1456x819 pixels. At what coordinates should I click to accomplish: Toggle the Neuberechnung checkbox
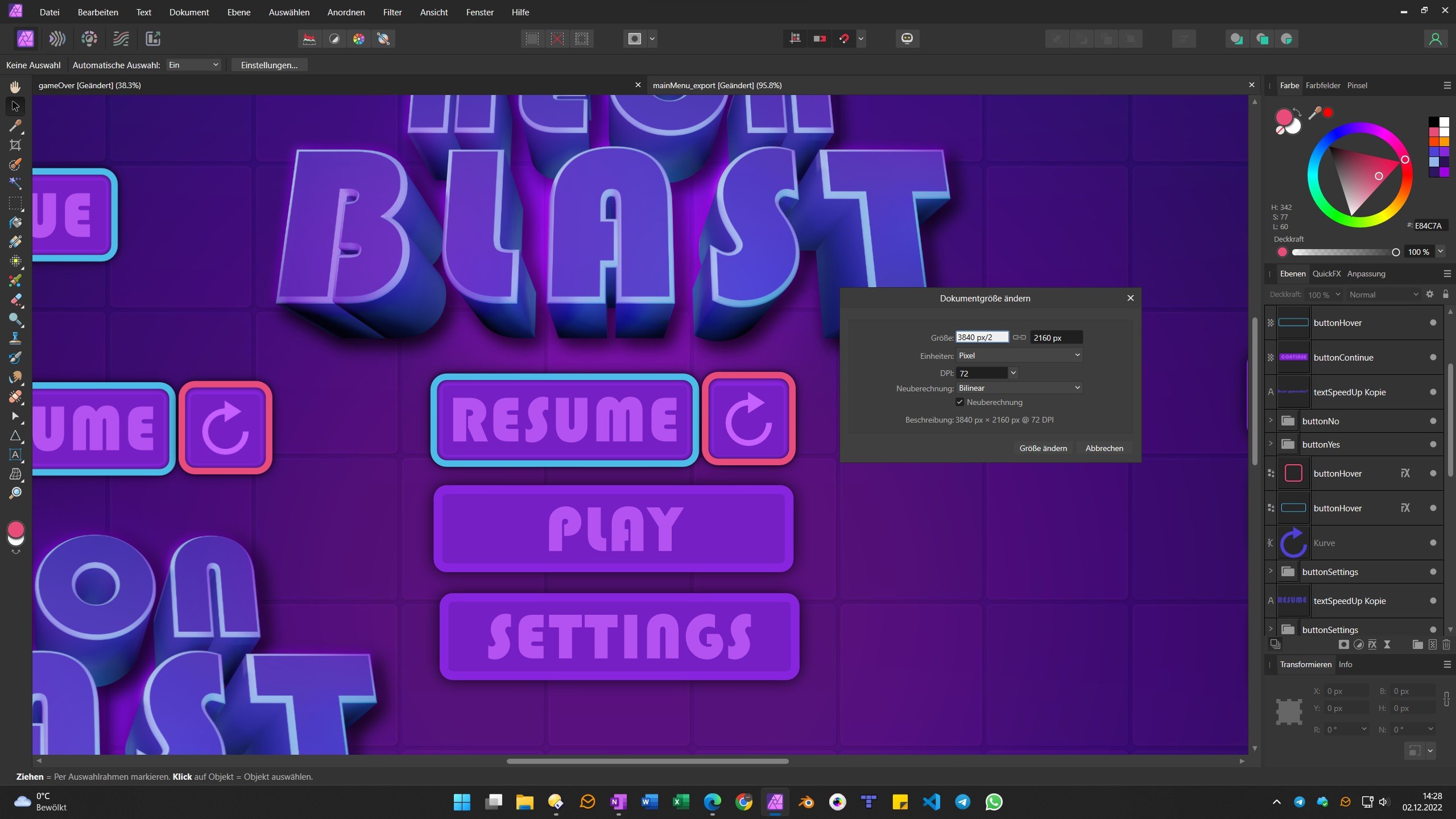click(960, 402)
